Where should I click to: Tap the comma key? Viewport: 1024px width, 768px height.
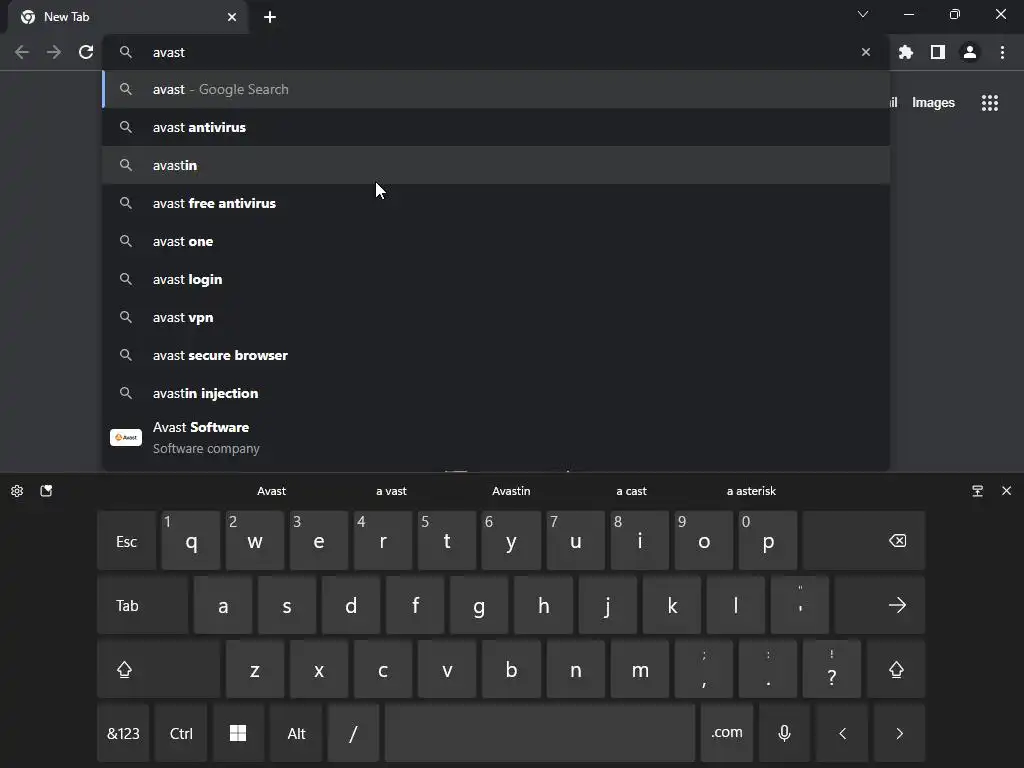704,669
